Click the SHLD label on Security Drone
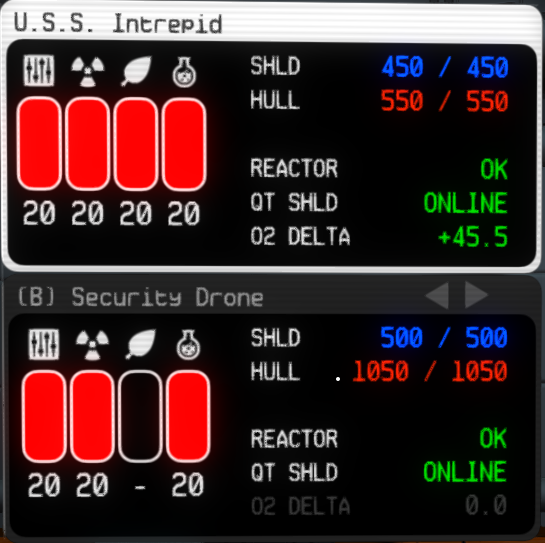 [x=276, y=338]
